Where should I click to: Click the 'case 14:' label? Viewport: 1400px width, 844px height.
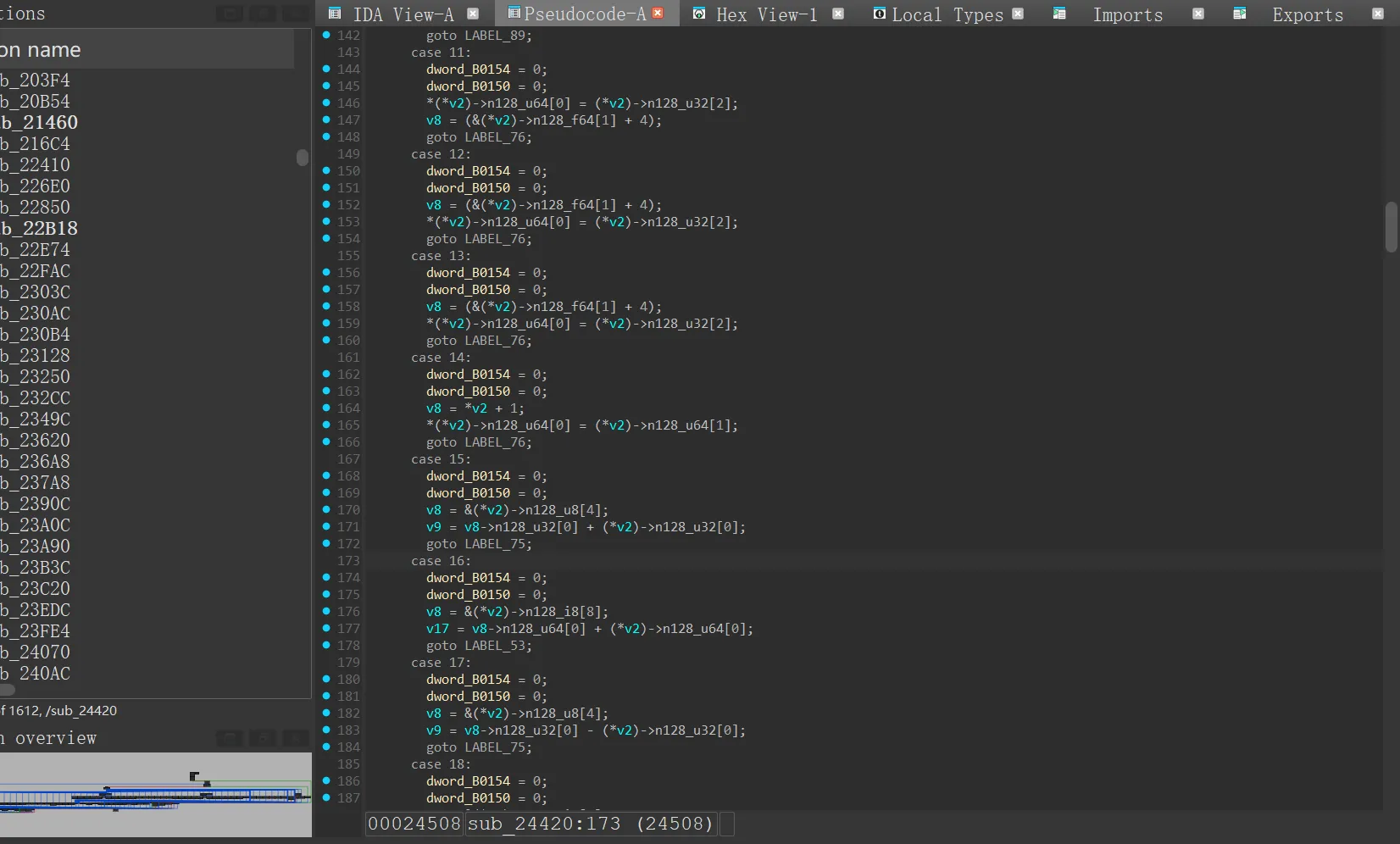pyautogui.click(x=441, y=358)
